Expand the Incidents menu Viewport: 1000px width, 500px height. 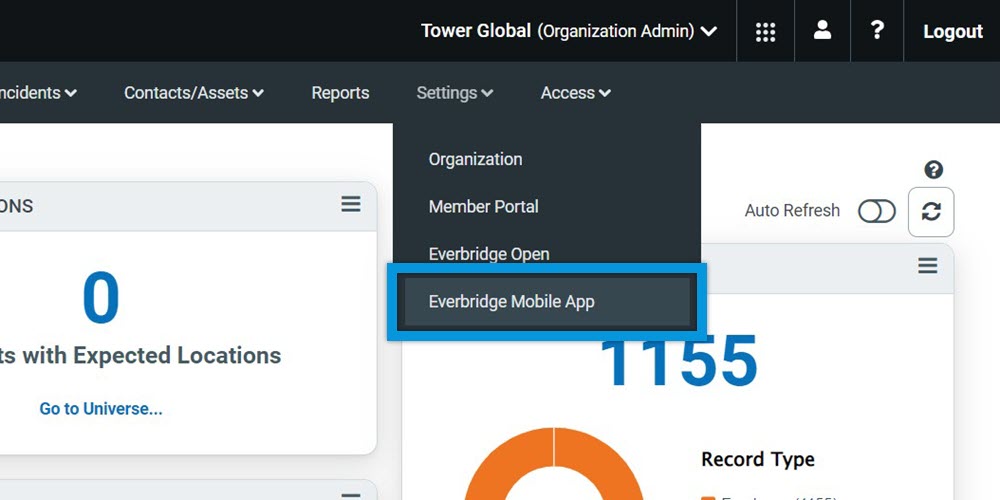click(x=37, y=92)
